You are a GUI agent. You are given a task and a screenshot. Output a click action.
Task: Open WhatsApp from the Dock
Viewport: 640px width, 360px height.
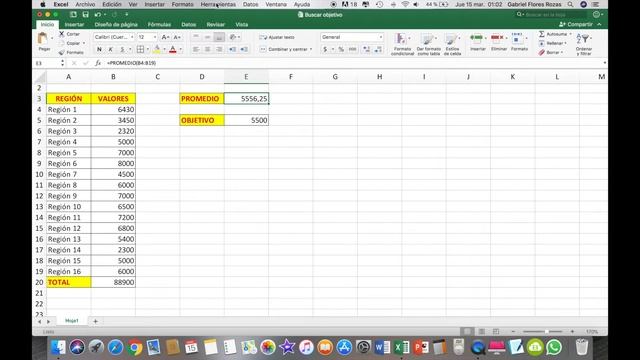(554, 347)
